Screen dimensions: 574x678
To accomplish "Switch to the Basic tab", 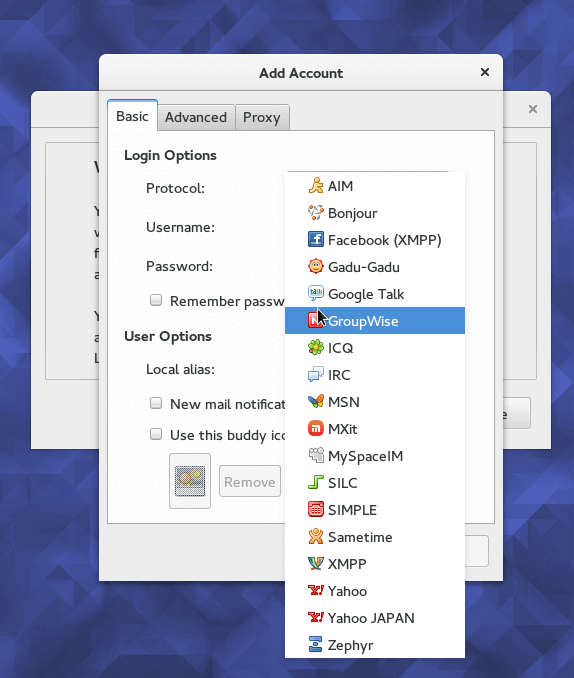I will click(132, 116).
